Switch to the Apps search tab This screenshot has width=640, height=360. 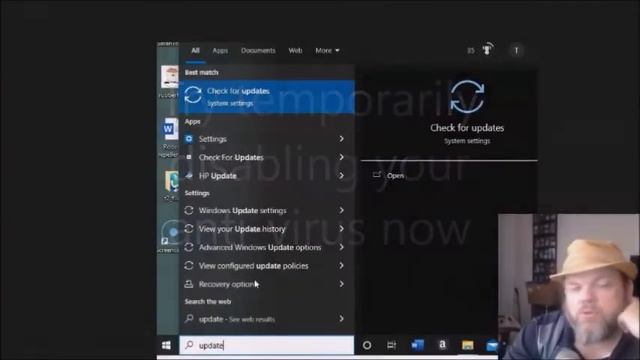[220, 51]
